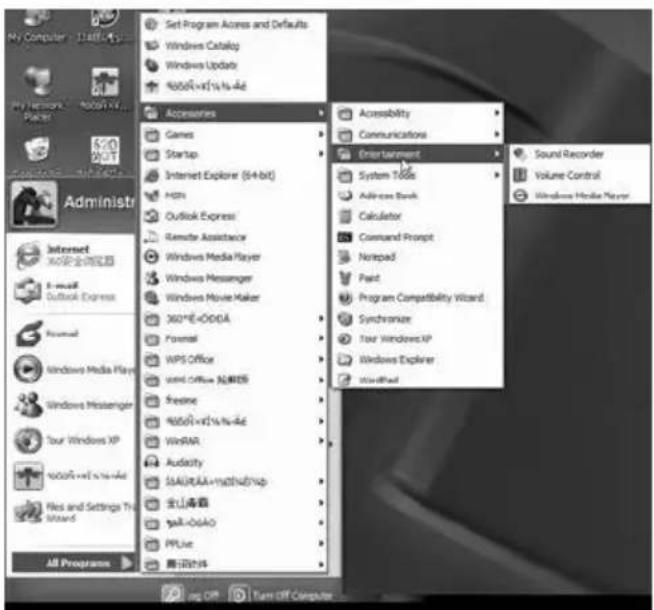Open pinned E-mail Outlook Express shortcut
The height and width of the screenshot is (610, 654).
(x=73, y=291)
